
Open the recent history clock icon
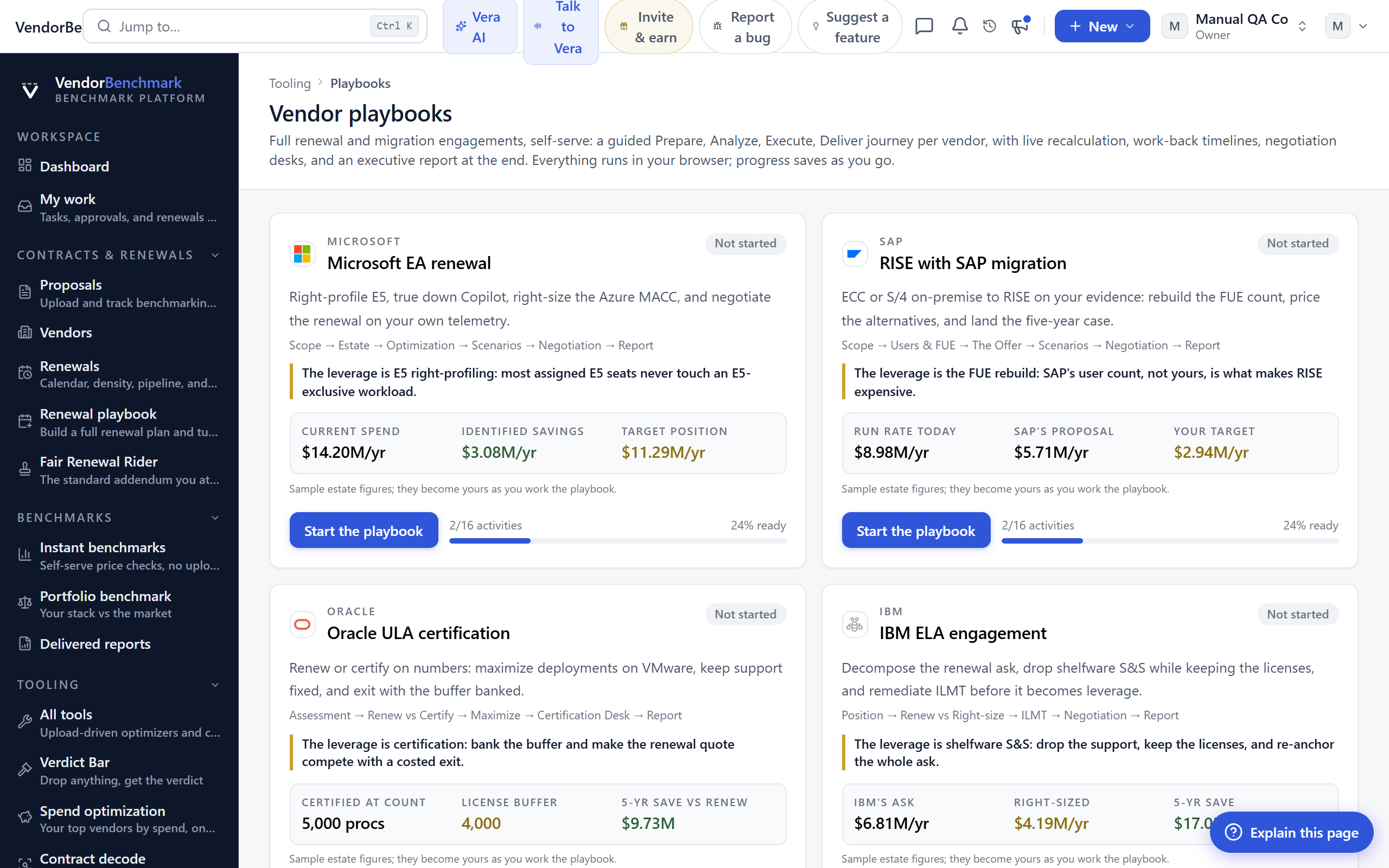[990, 26]
